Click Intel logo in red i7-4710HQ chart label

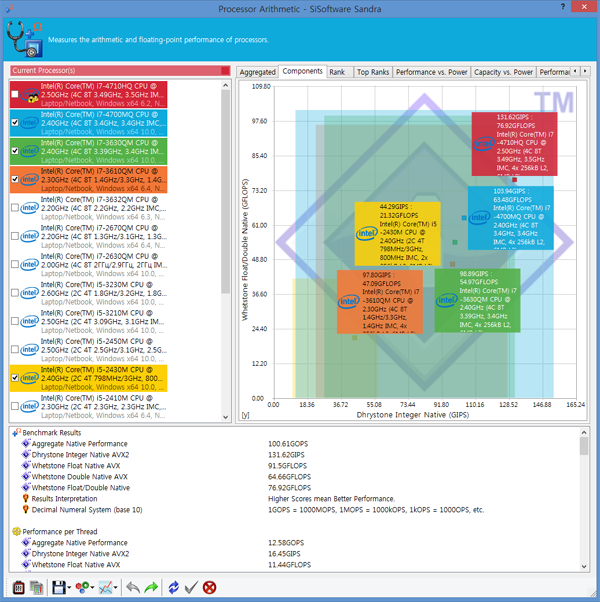coord(483,144)
